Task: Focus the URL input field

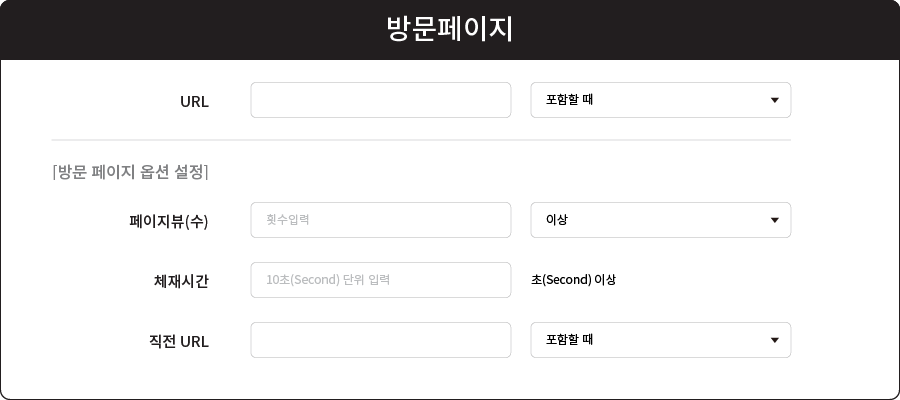Action: [381, 100]
